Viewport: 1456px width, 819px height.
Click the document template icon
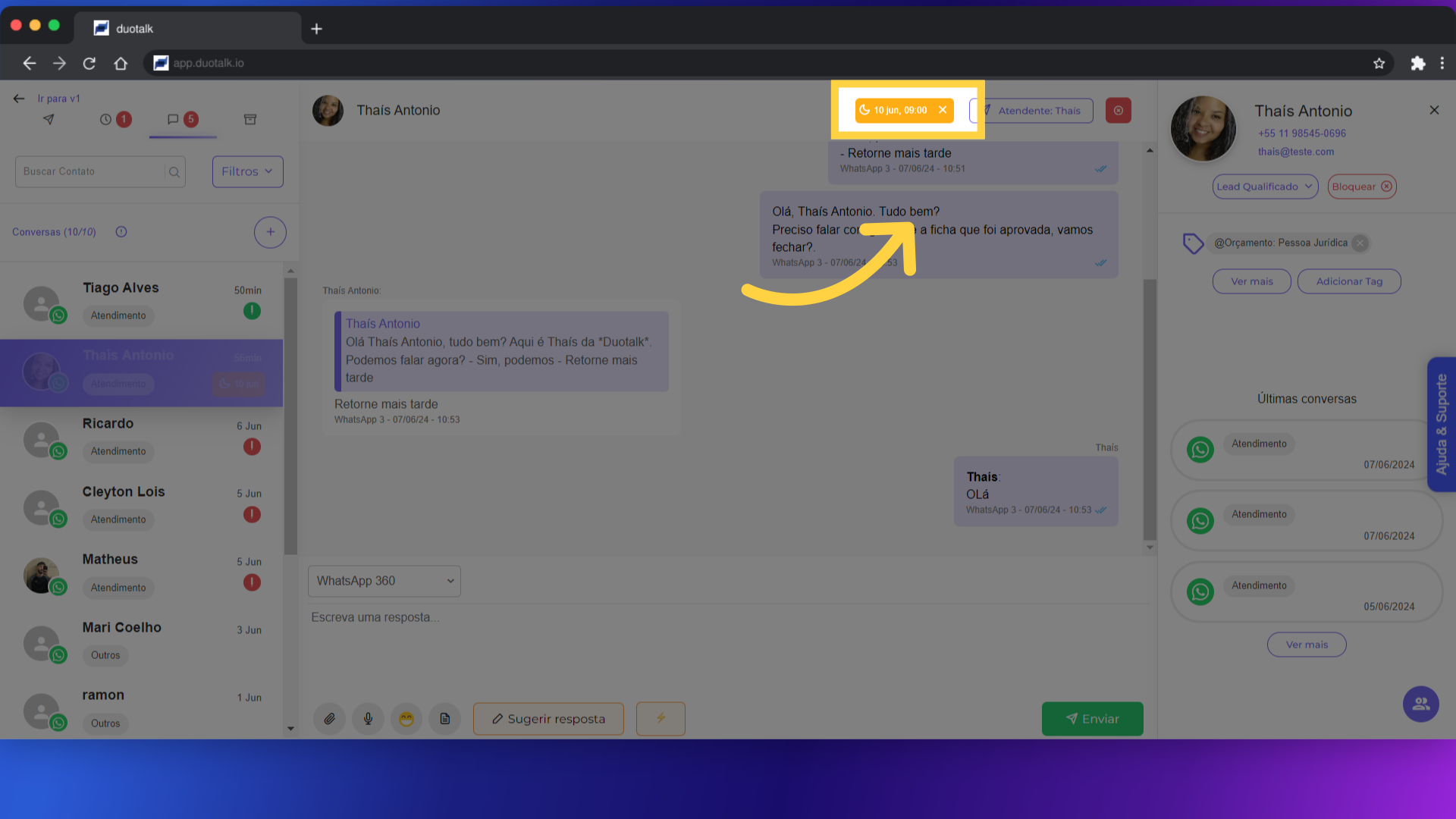(445, 719)
